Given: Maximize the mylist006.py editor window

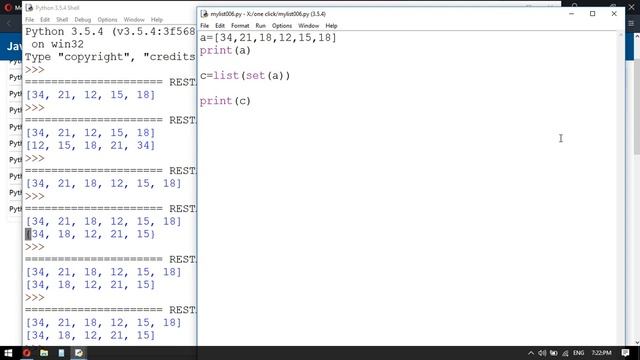Looking at the screenshot, I should (593, 13).
